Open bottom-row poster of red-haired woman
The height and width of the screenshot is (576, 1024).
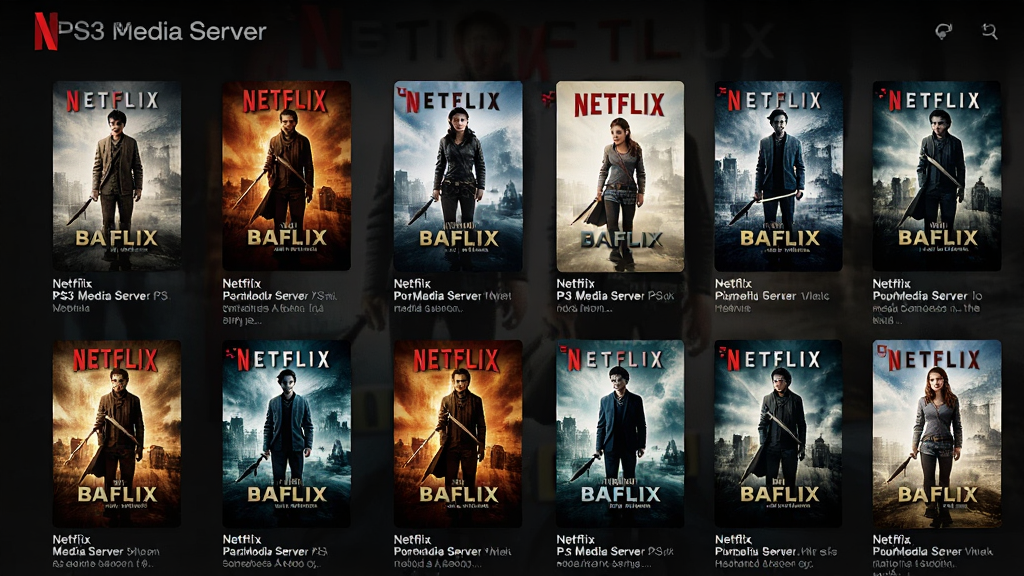click(x=936, y=433)
